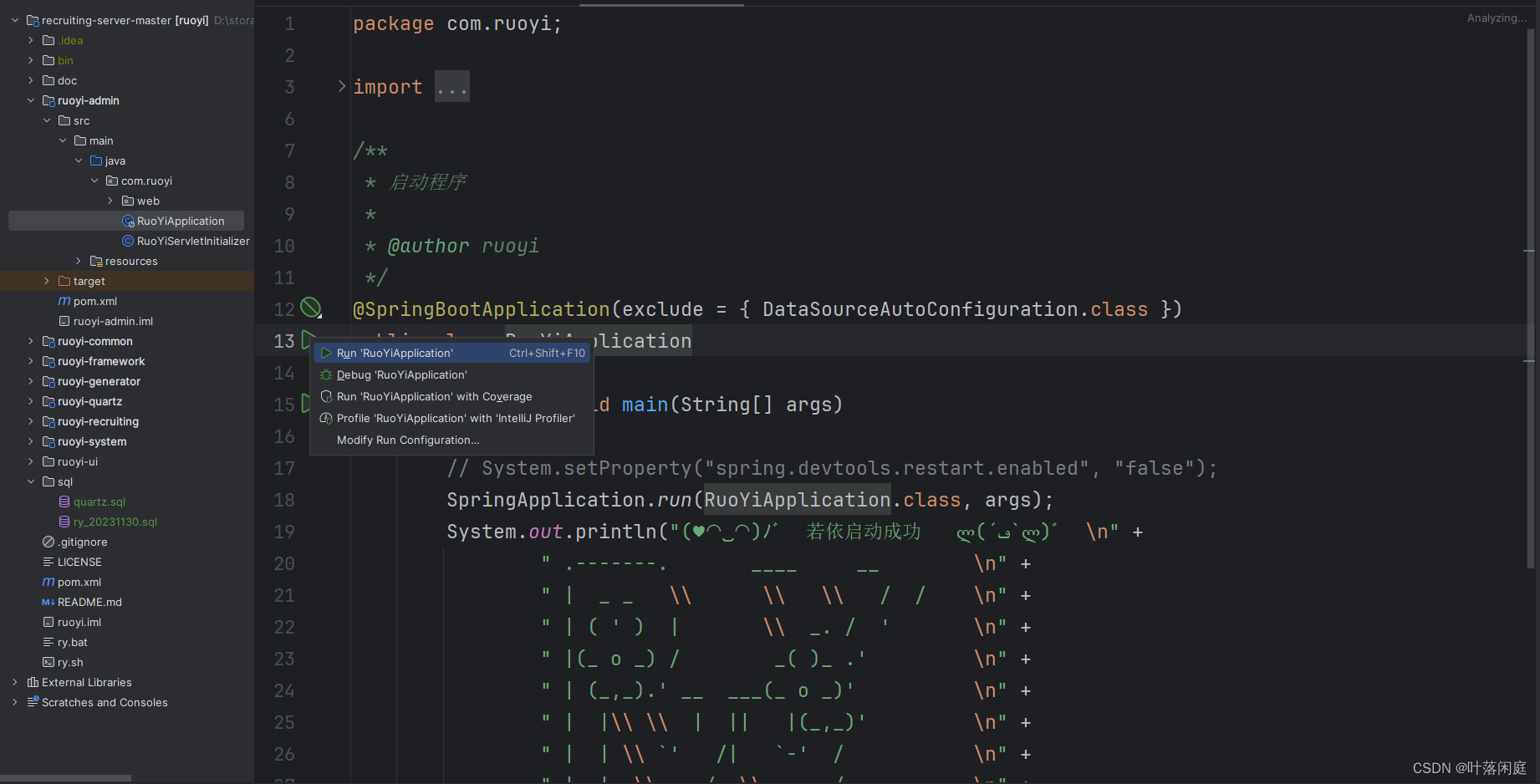Open ruoyi.iml file
This screenshot has height=784, width=1540.
(79, 622)
